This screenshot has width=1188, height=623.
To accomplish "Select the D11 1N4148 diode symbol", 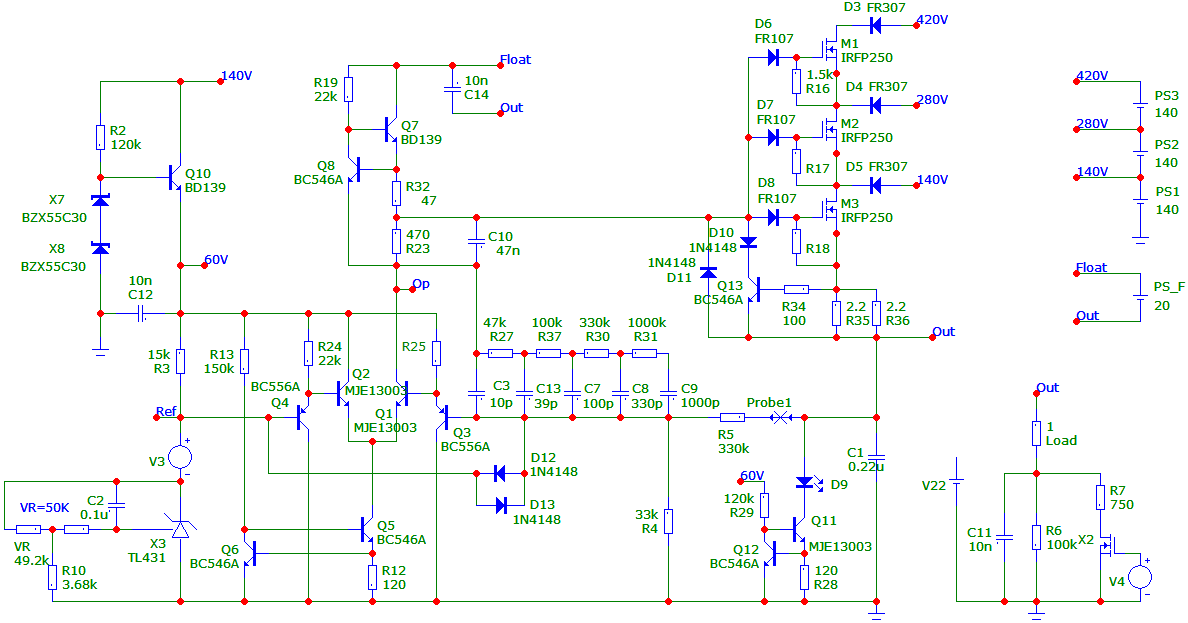I will tap(708, 271).
